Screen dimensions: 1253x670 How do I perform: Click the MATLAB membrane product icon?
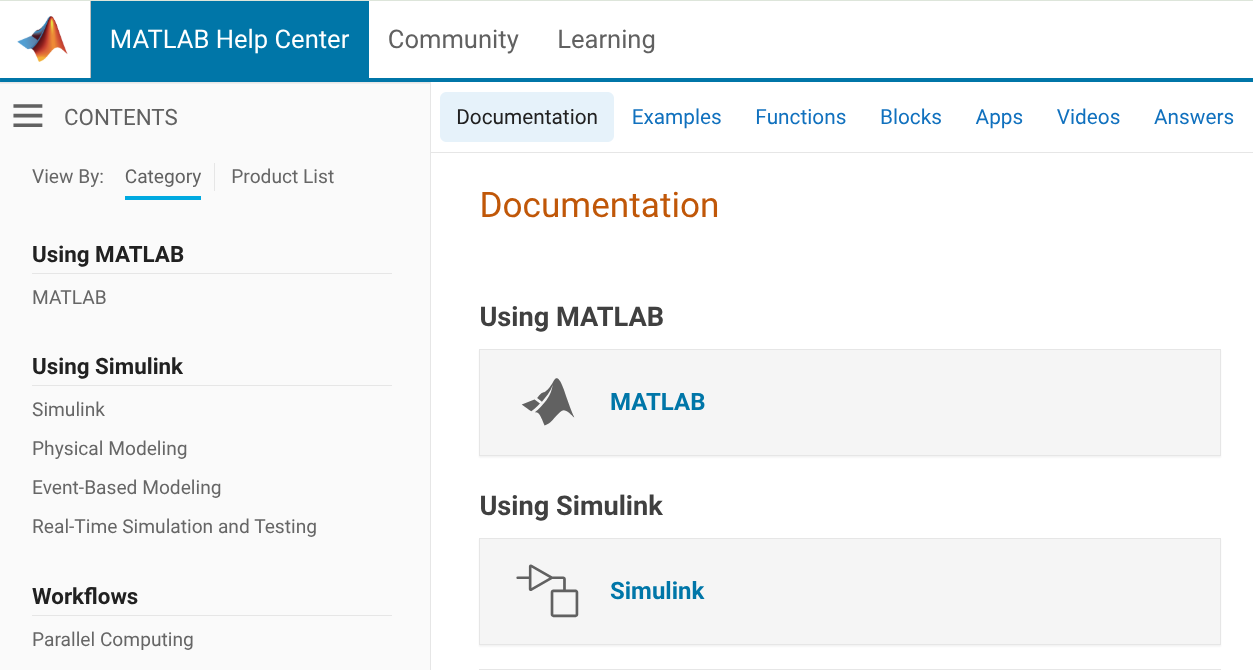pos(548,402)
